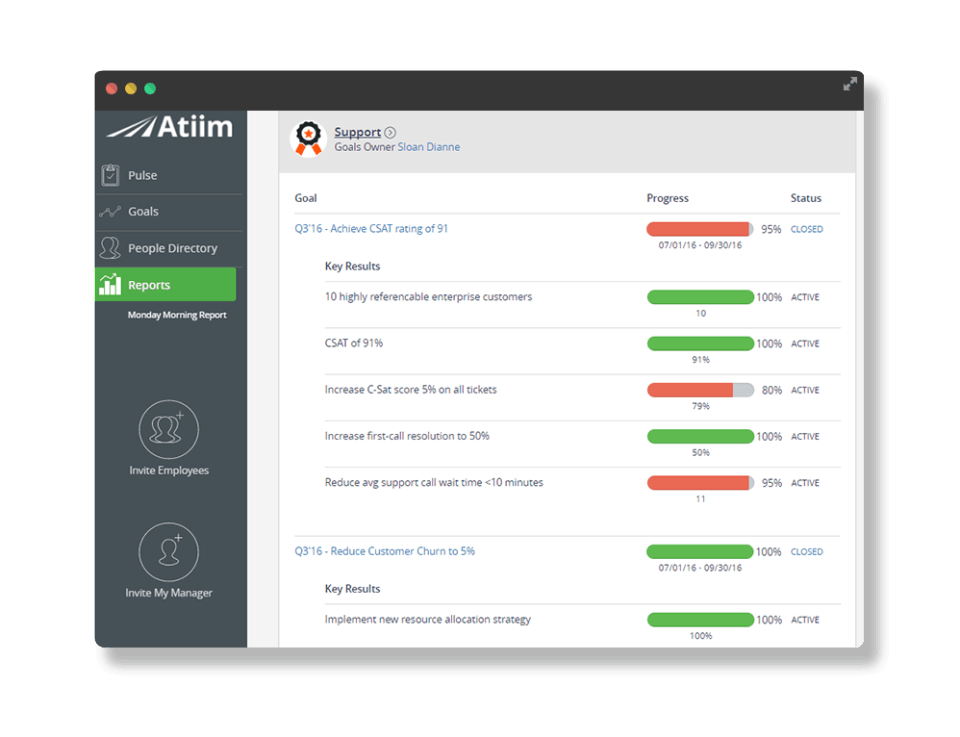Screen dimensions: 960x737
Task: Open the Achieve CSAT rating of 91 goal
Action: pyautogui.click(x=371, y=229)
